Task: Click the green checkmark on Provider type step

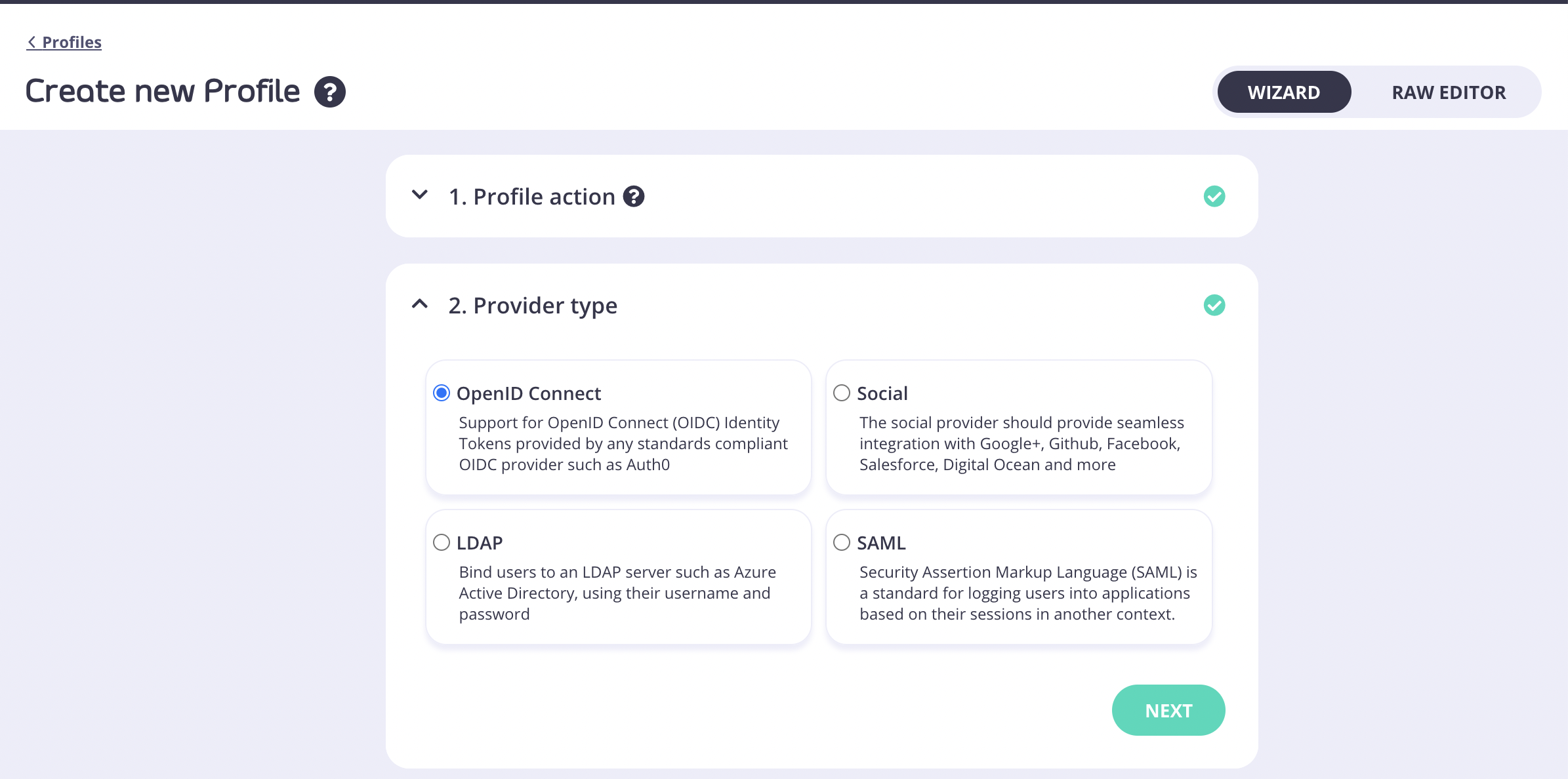Action: point(1214,305)
